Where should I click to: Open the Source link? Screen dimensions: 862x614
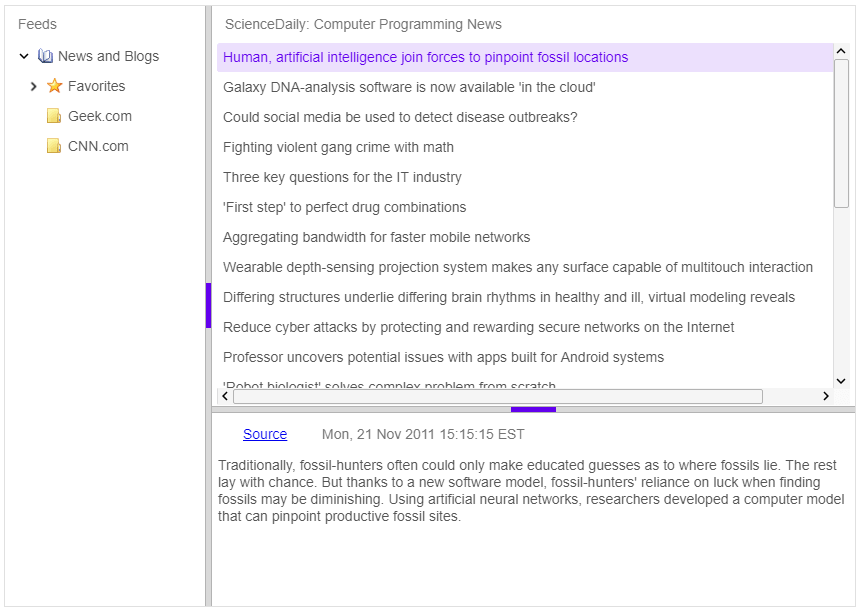(x=265, y=435)
